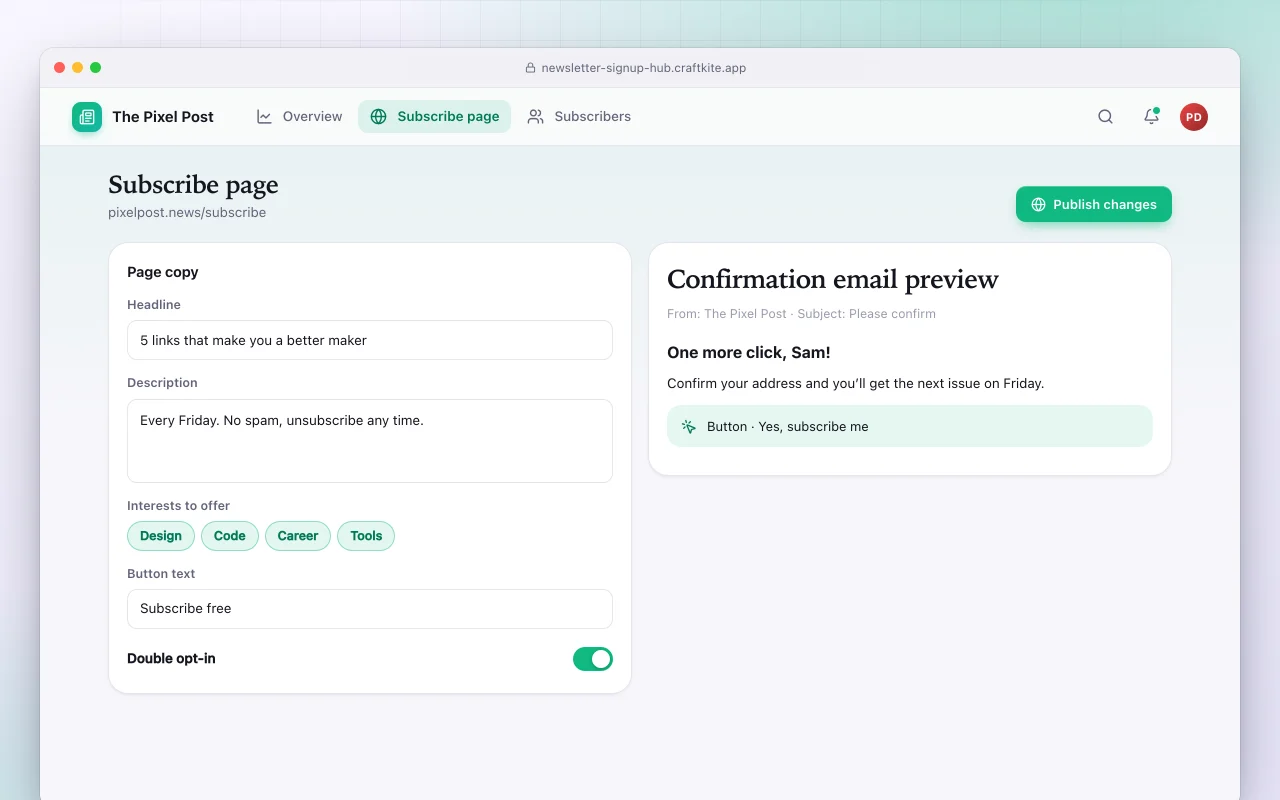Click the 'Subscribe page' page heading
Image resolution: width=1280 pixels, height=800 pixels.
193,185
